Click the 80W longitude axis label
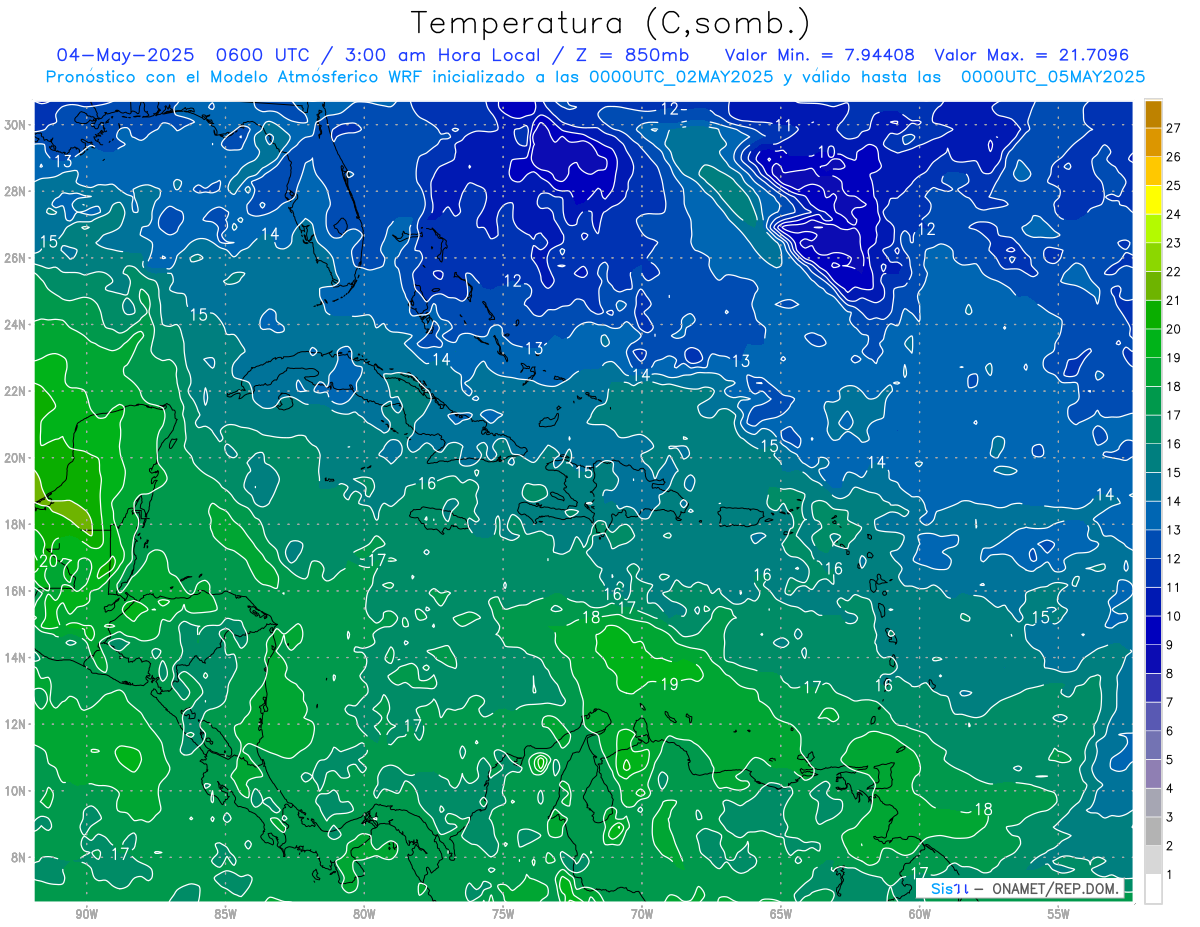The height and width of the screenshot is (927, 1200). tap(364, 914)
